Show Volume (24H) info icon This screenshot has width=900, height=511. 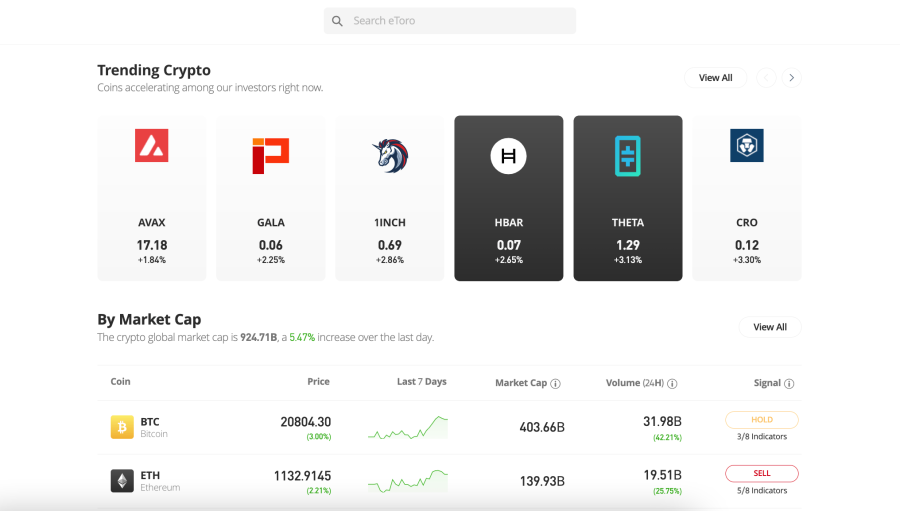click(672, 384)
